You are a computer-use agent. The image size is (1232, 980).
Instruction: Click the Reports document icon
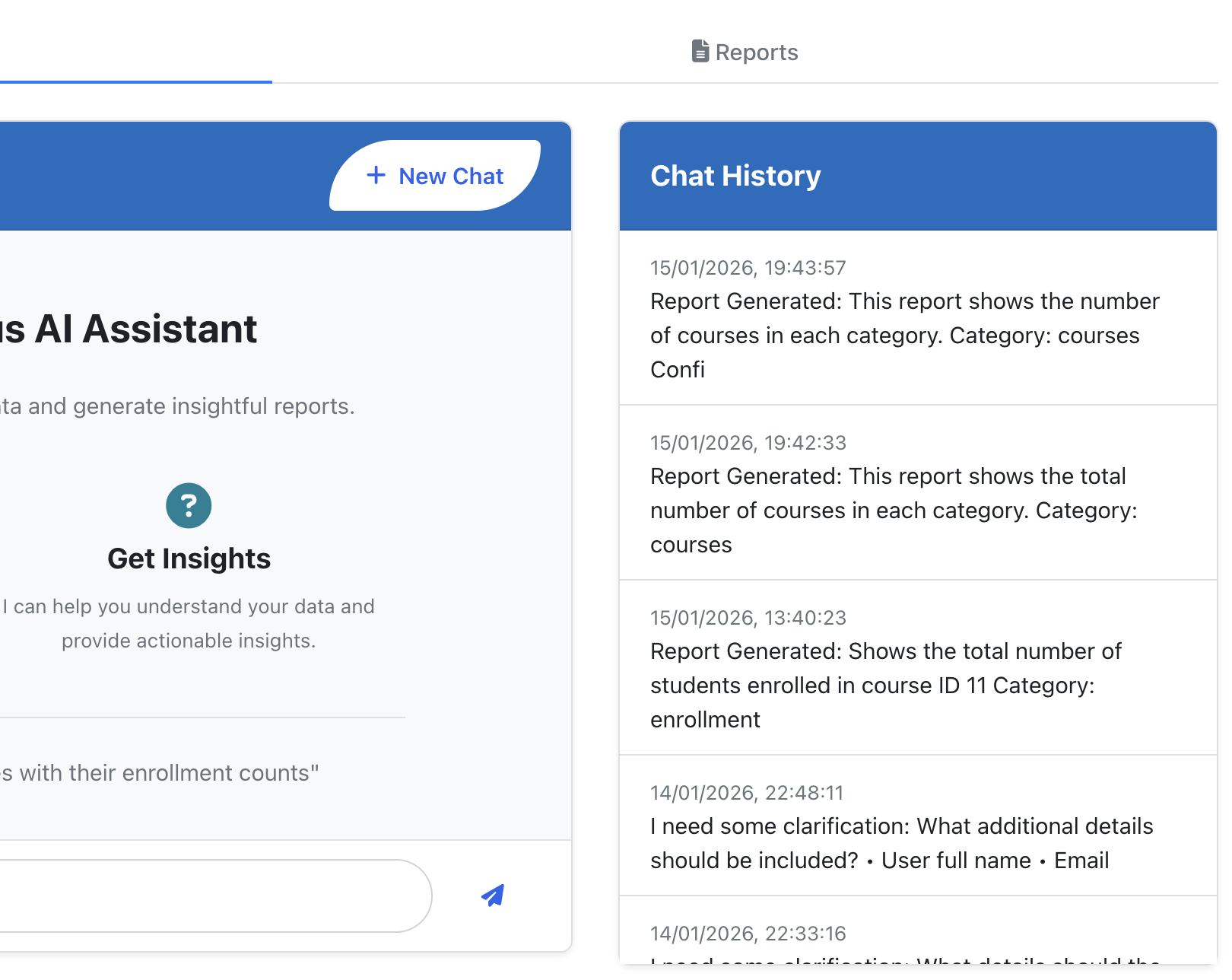[x=700, y=51]
